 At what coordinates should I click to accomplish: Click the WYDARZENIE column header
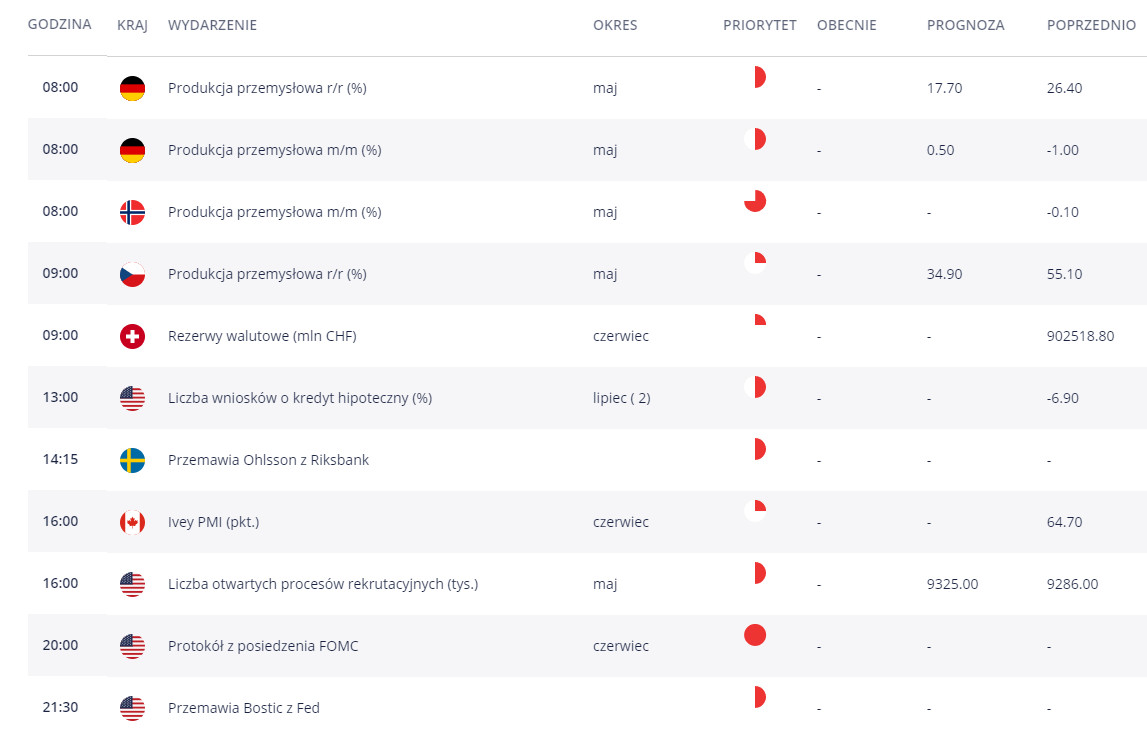pyautogui.click(x=212, y=25)
